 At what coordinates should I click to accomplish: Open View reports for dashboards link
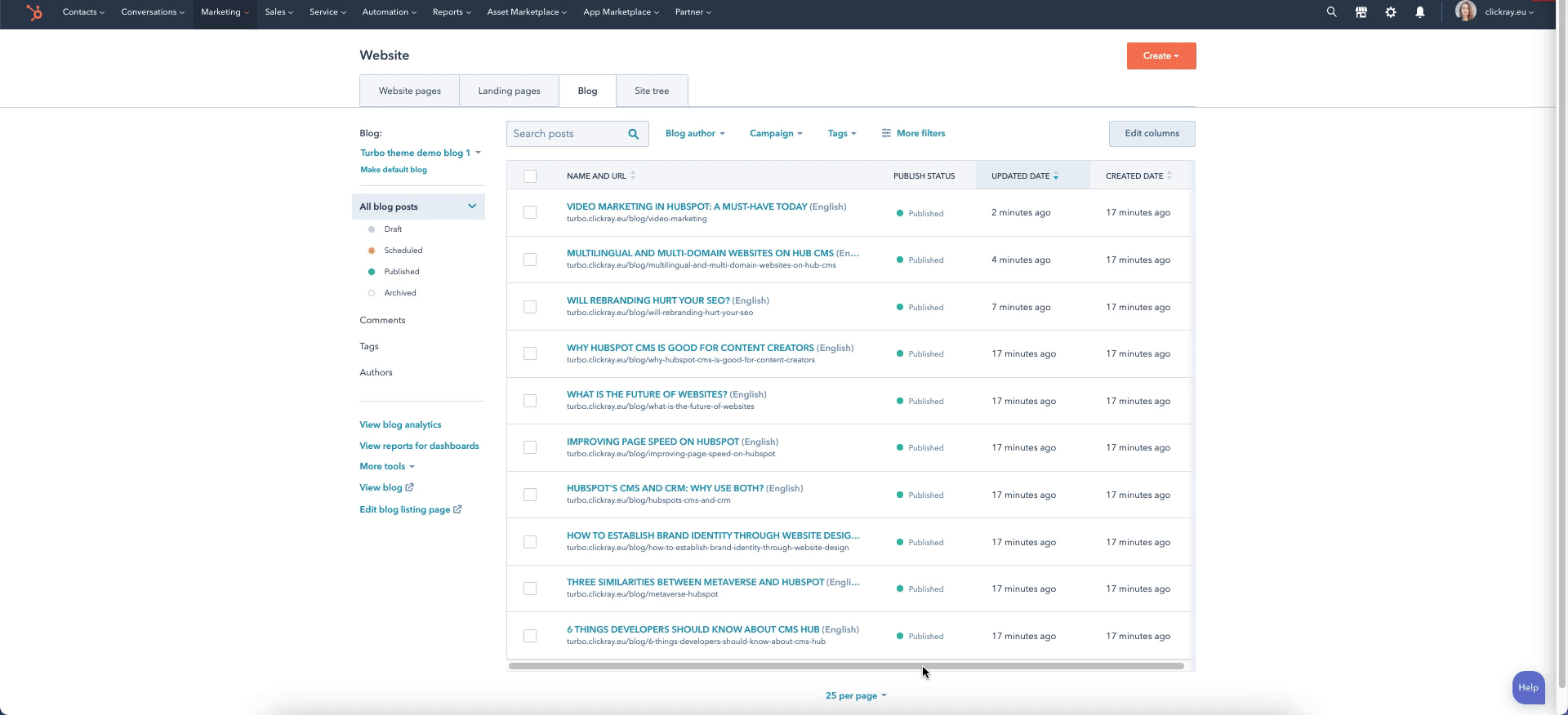tap(419, 446)
